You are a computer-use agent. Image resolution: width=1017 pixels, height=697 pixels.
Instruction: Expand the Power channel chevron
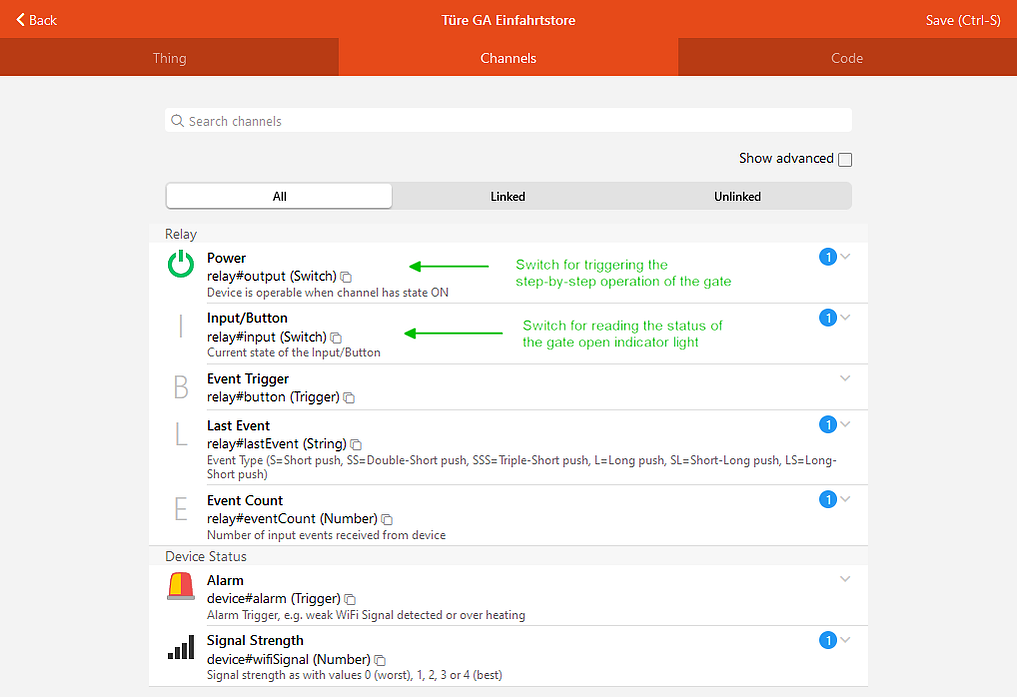pyautogui.click(x=845, y=257)
